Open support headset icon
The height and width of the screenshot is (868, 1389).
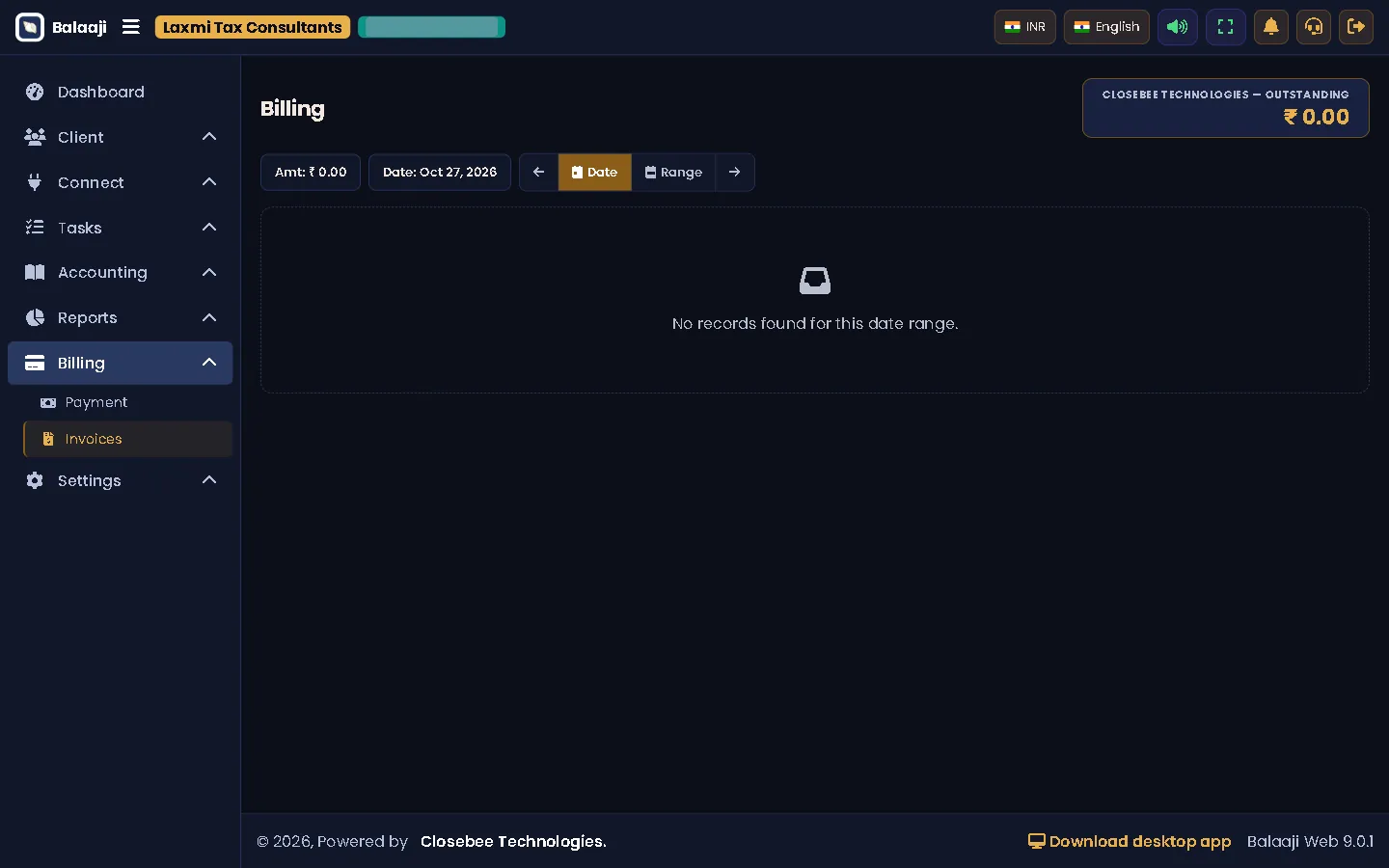[x=1314, y=27]
